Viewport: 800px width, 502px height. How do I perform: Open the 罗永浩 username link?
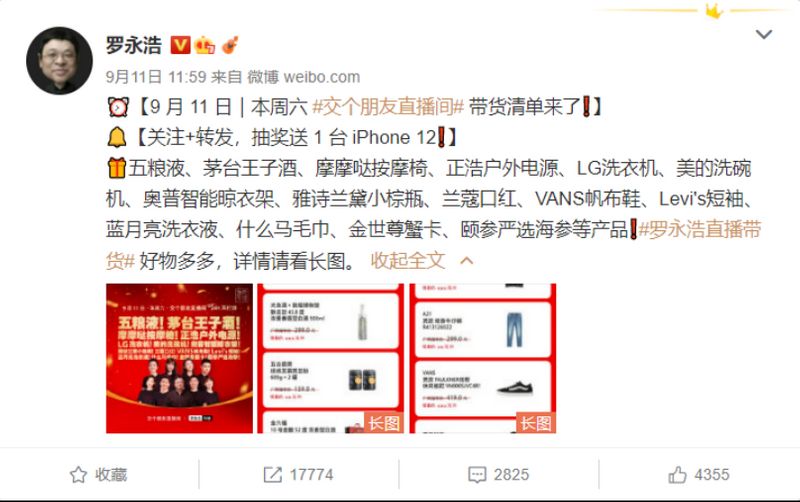coord(134,45)
